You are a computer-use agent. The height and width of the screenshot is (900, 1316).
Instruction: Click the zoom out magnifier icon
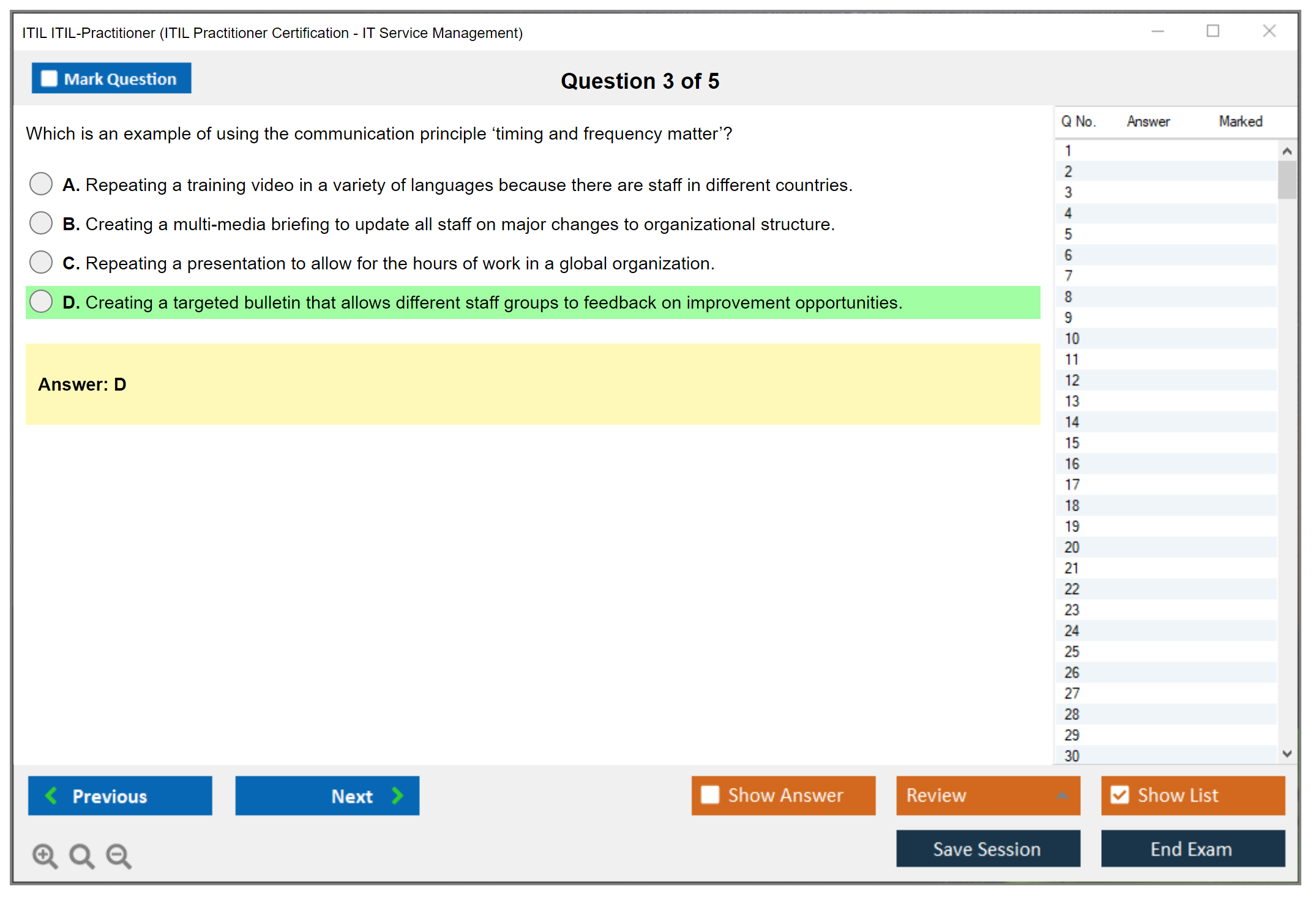119,855
